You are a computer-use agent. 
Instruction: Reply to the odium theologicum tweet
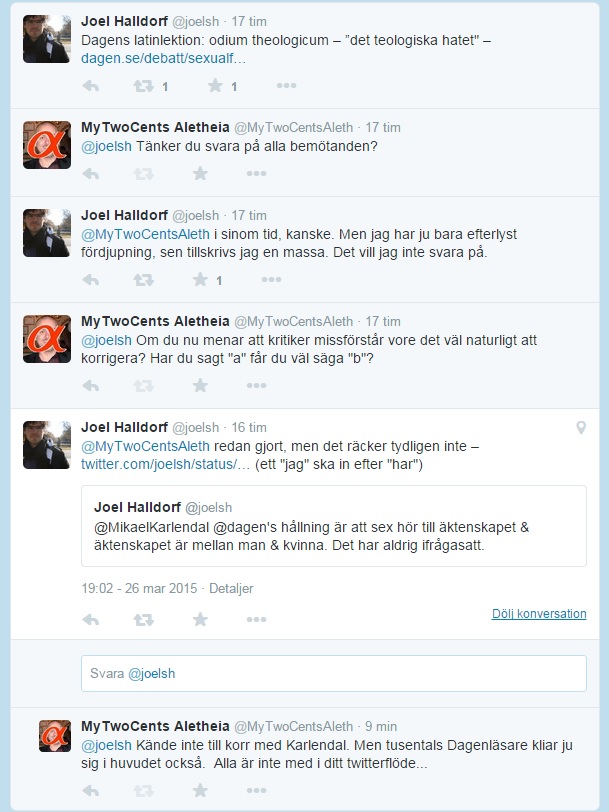pyautogui.click(x=90, y=87)
